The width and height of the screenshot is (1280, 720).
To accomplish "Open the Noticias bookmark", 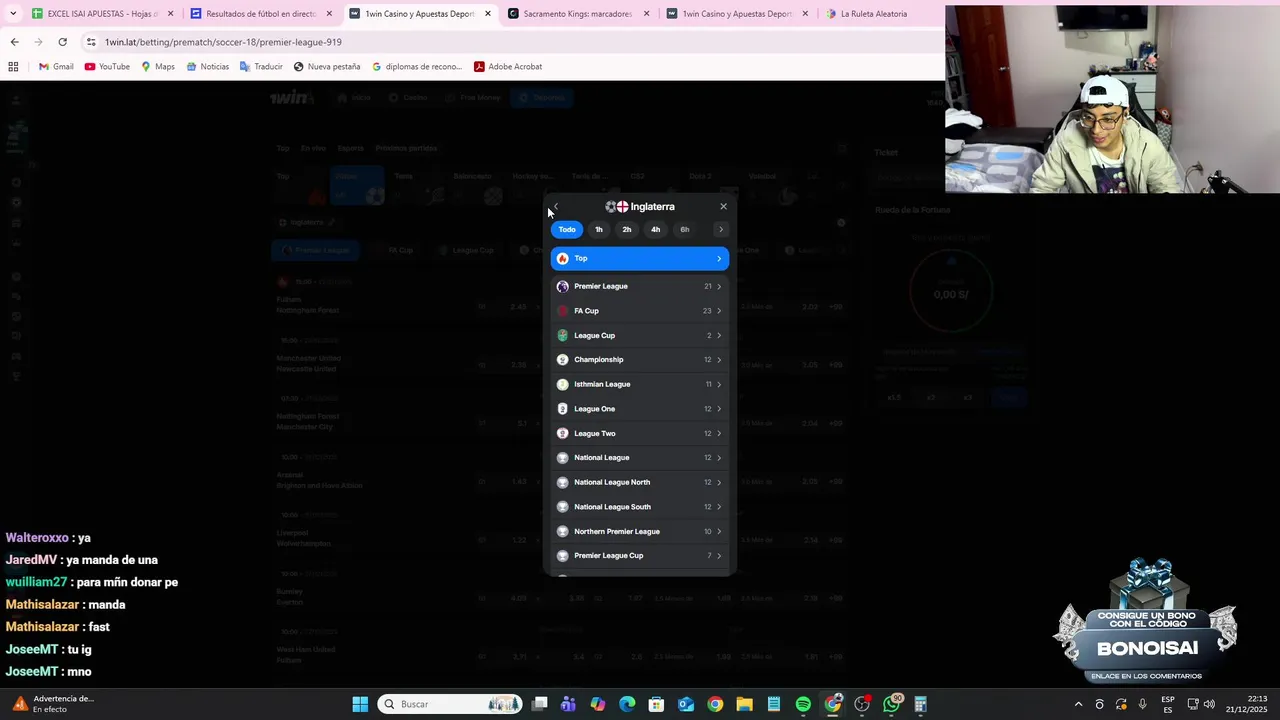I will pos(208,67).
